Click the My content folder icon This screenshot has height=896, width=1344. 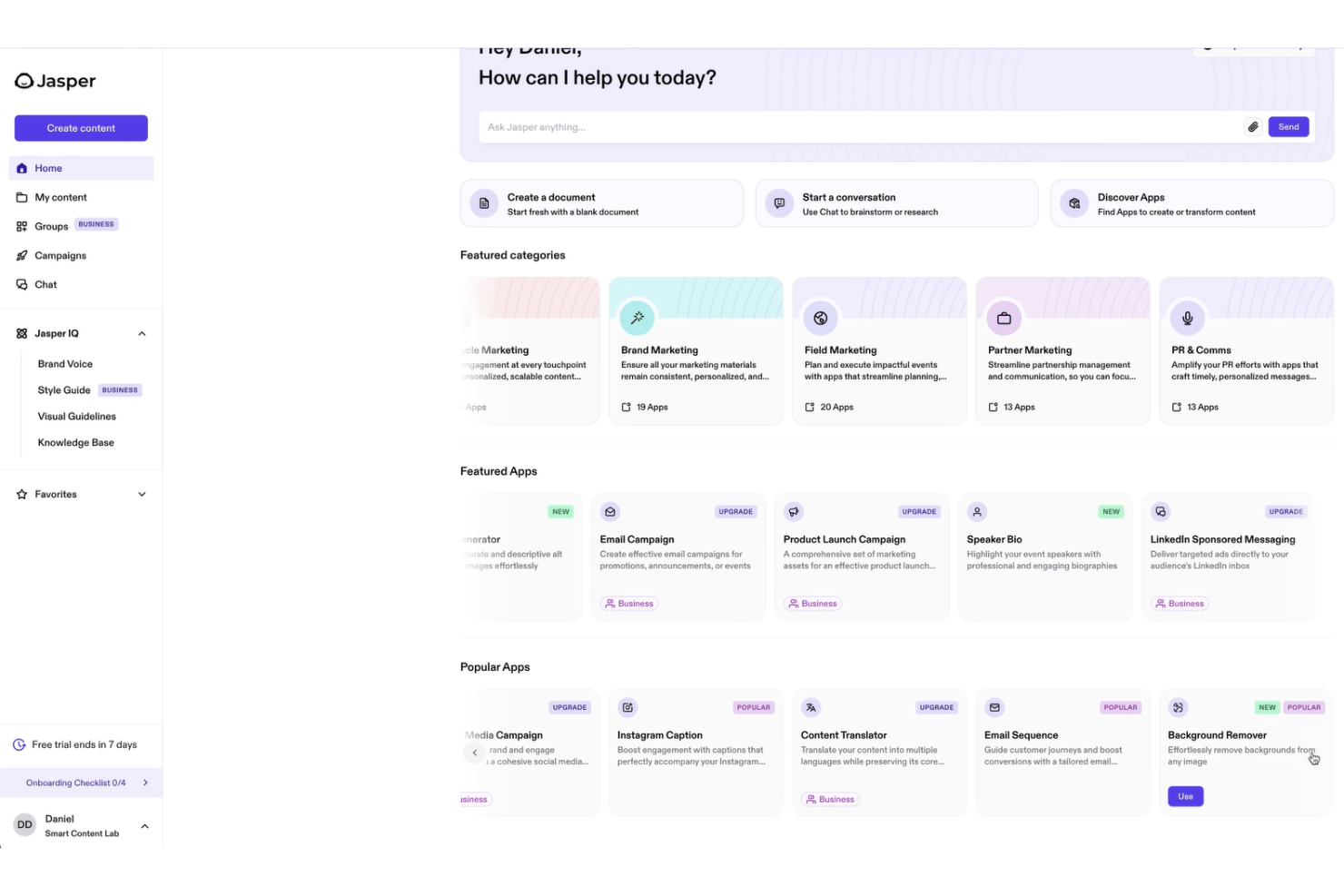(22, 197)
